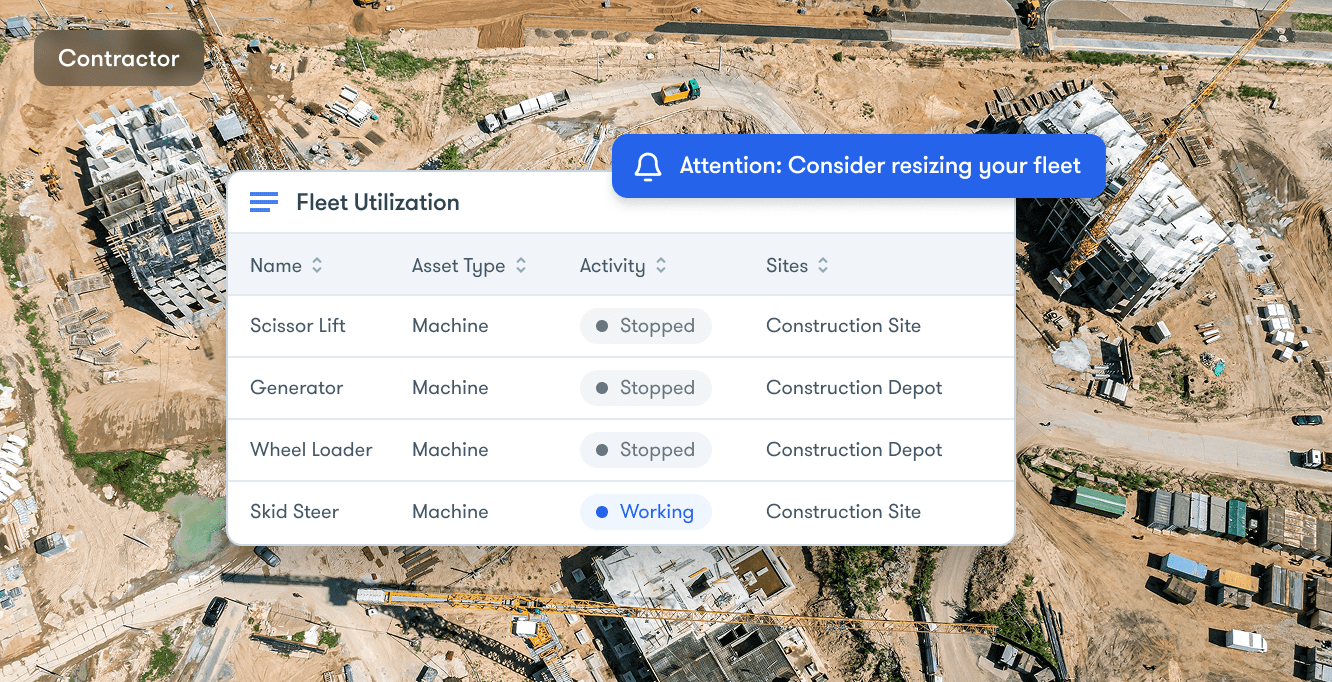Click the status dot beside Generator's Stopped label
The height and width of the screenshot is (682, 1332).
[600, 387]
